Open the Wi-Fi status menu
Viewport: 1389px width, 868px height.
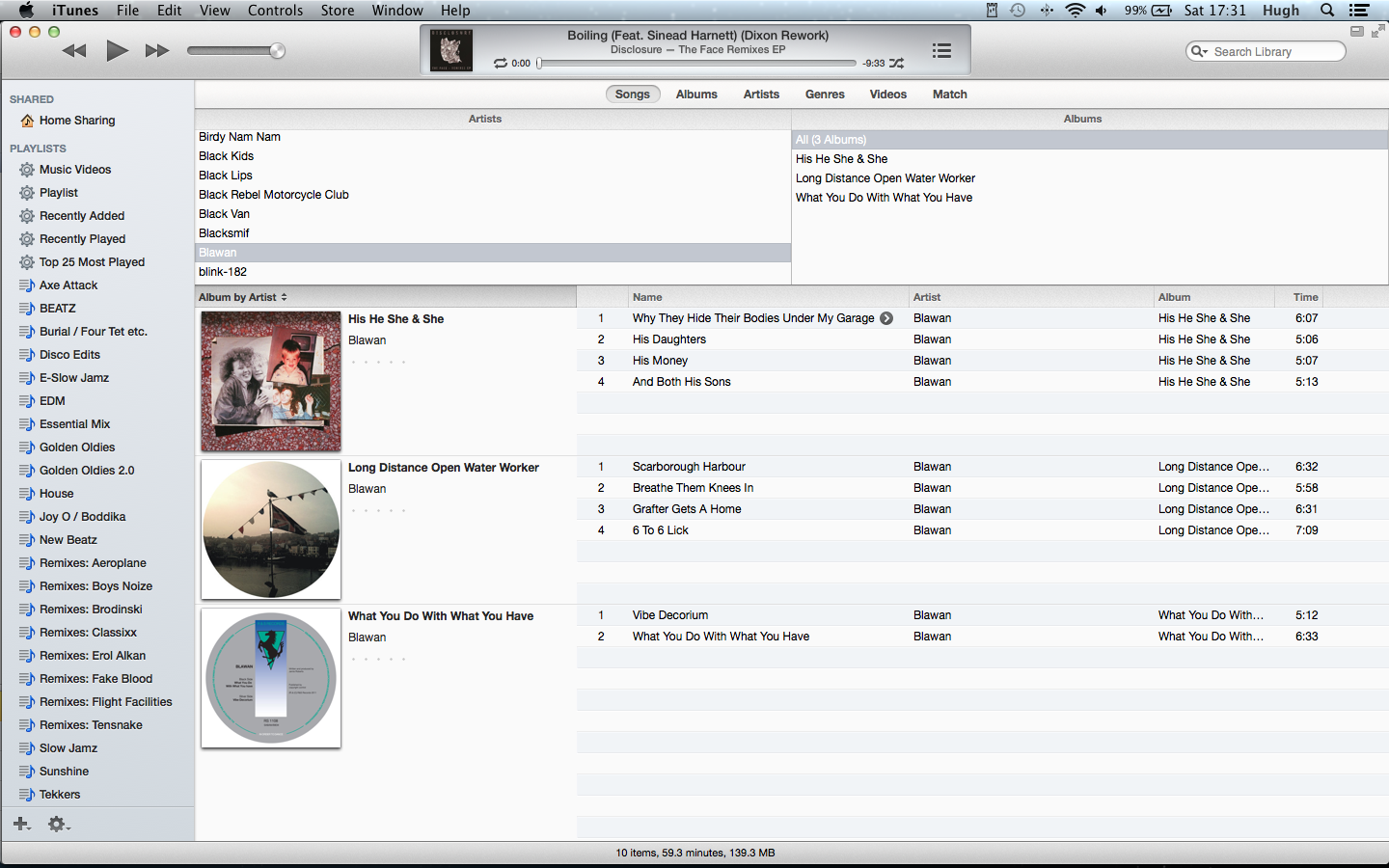point(1075,11)
